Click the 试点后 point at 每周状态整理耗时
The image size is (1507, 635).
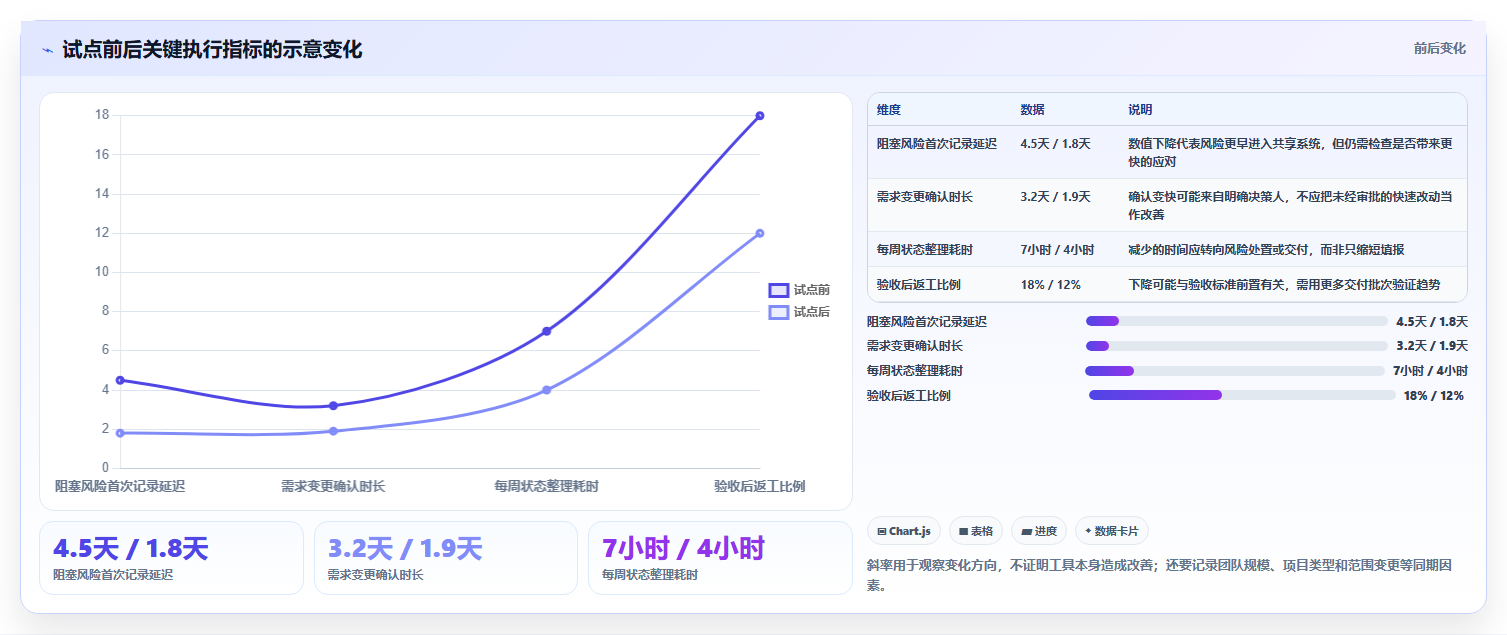click(547, 390)
